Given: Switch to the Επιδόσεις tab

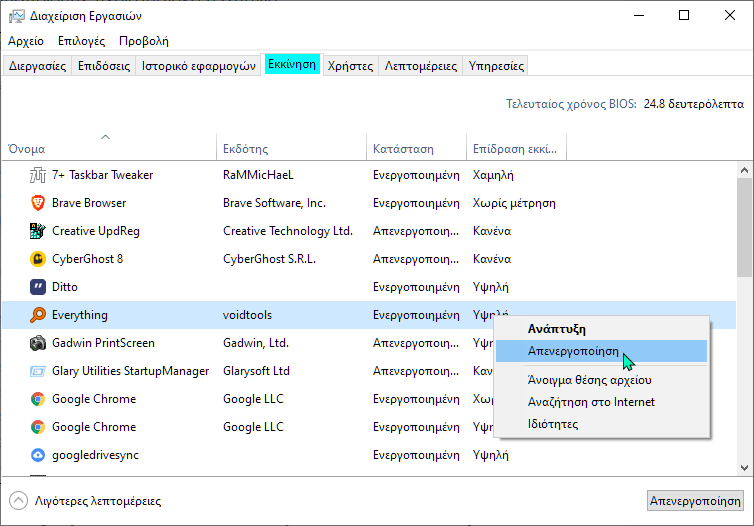Looking at the screenshot, I should tap(104, 66).
